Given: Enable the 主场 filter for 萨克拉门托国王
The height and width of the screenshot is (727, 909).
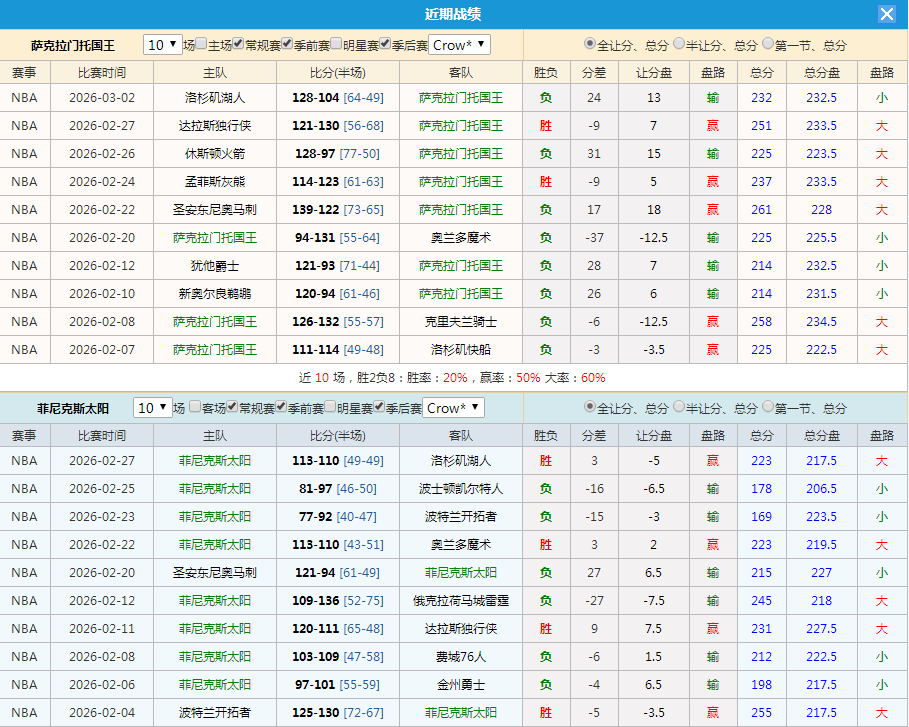Looking at the screenshot, I should pos(199,41).
